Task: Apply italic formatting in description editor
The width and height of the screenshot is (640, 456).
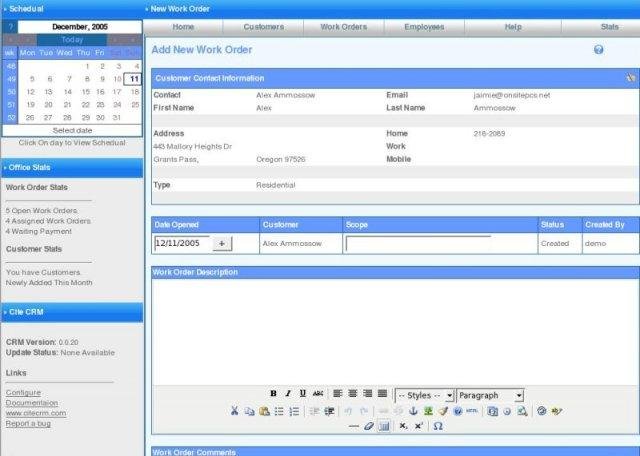Action: [288, 395]
